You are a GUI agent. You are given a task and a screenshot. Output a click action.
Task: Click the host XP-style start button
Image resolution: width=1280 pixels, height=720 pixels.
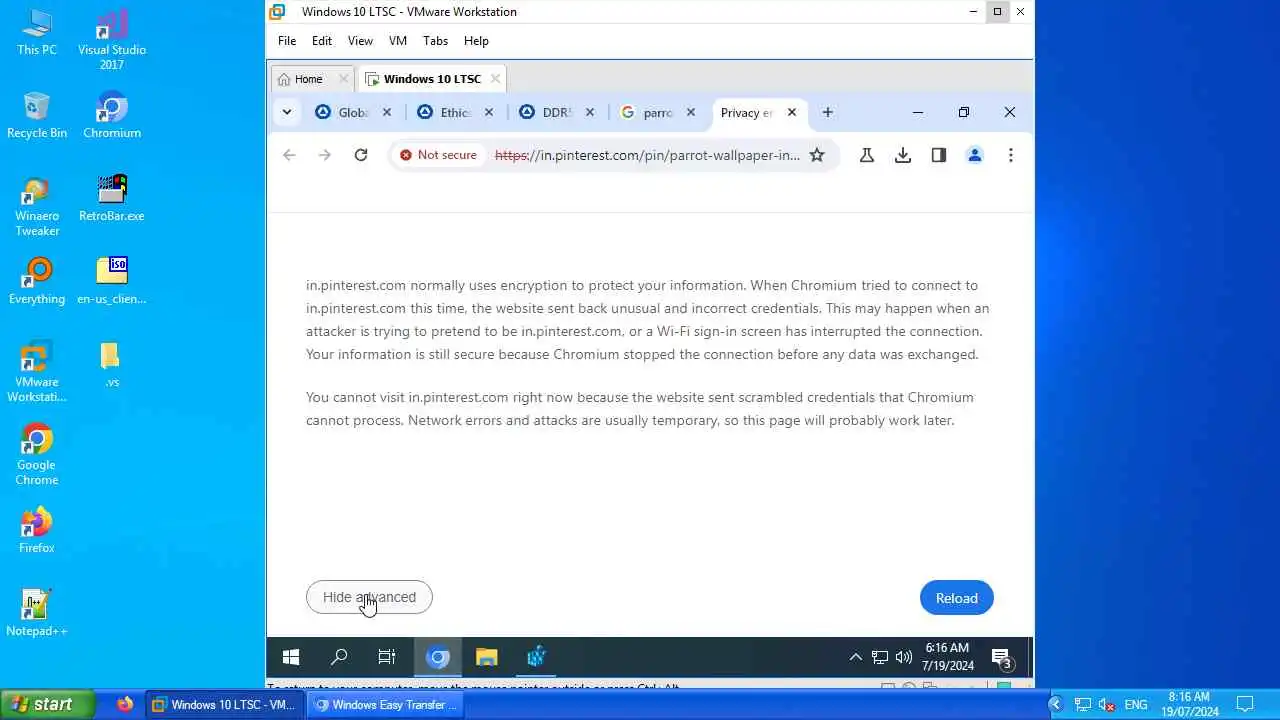point(47,704)
